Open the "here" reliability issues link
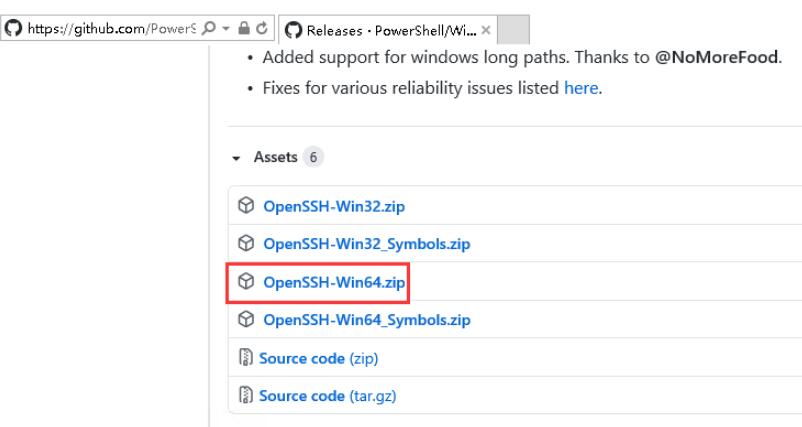 [x=581, y=88]
